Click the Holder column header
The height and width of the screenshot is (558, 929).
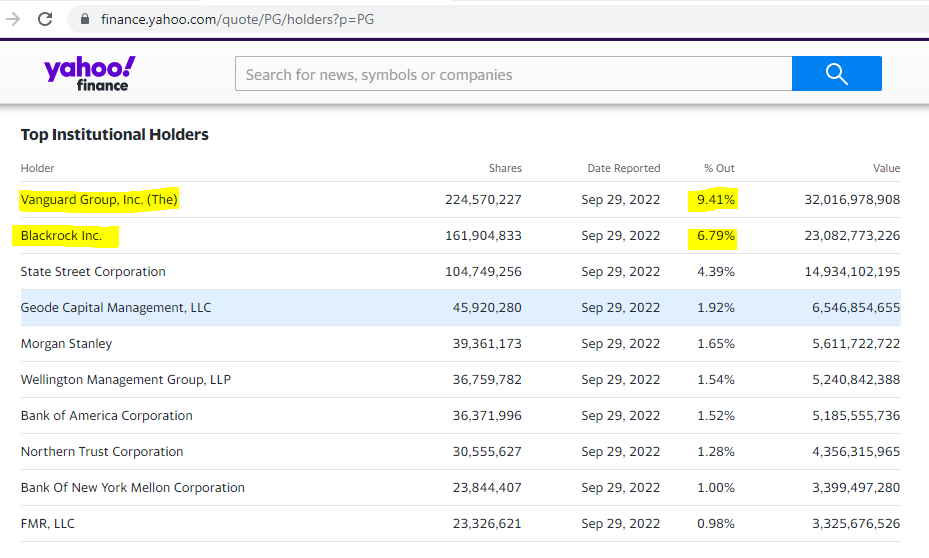click(37, 168)
